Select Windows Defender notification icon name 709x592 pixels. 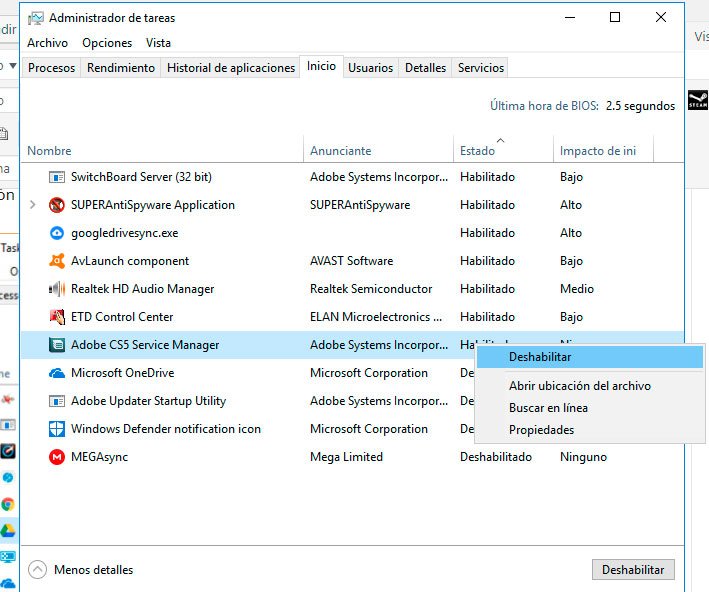(x=166, y=429)
